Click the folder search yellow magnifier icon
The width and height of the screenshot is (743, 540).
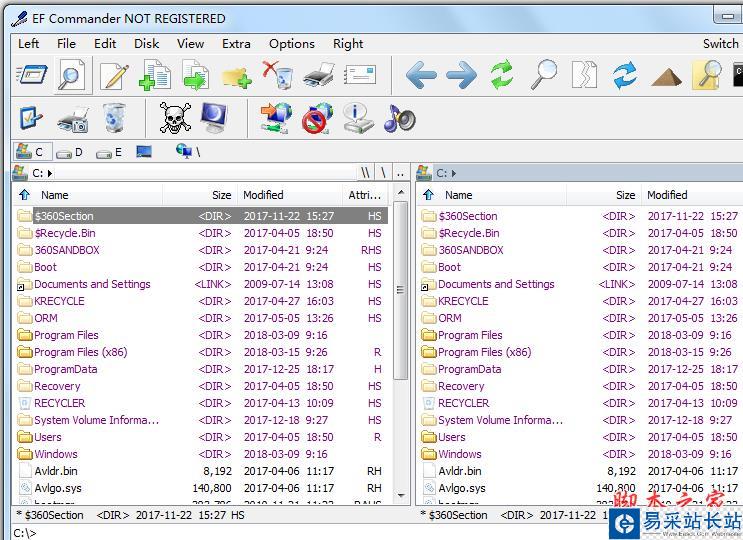pyautogui.click(x=707, y=74)
